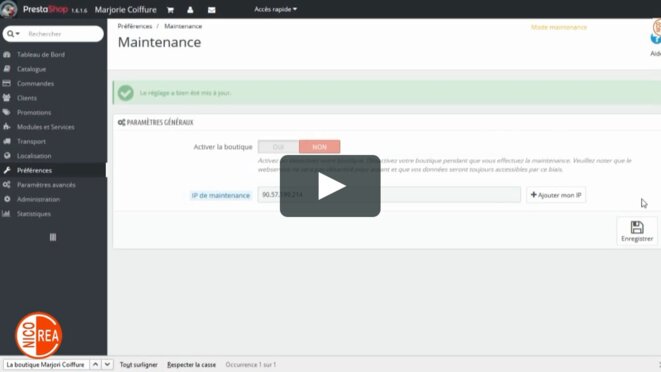The image size is (661, 372).
Task: Click the Préférences breadcrumb link
Action: (x=135, y=26)
